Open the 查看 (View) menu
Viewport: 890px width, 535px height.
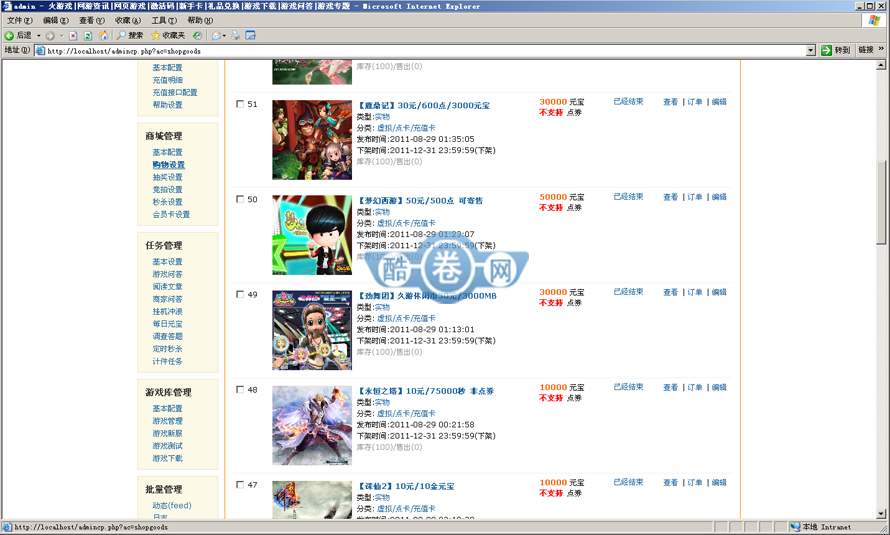(x=91, y=20)
